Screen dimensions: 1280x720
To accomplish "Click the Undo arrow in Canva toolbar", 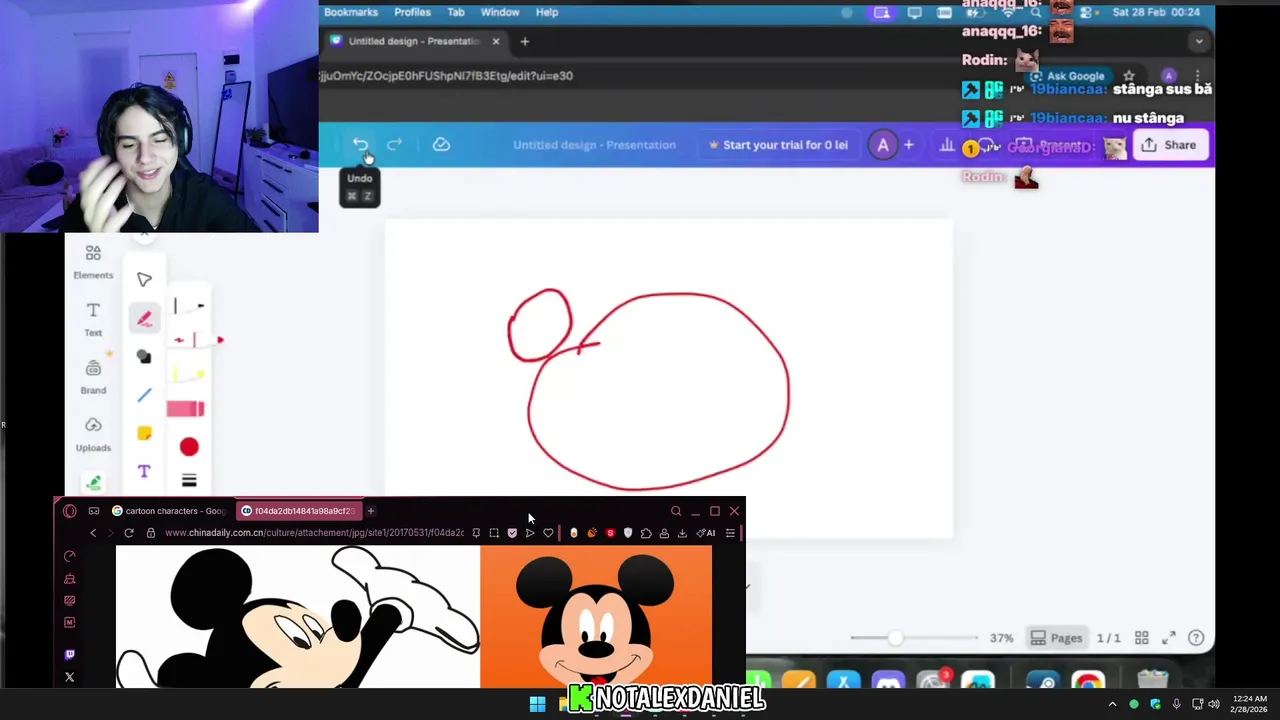I will point(361,145).
